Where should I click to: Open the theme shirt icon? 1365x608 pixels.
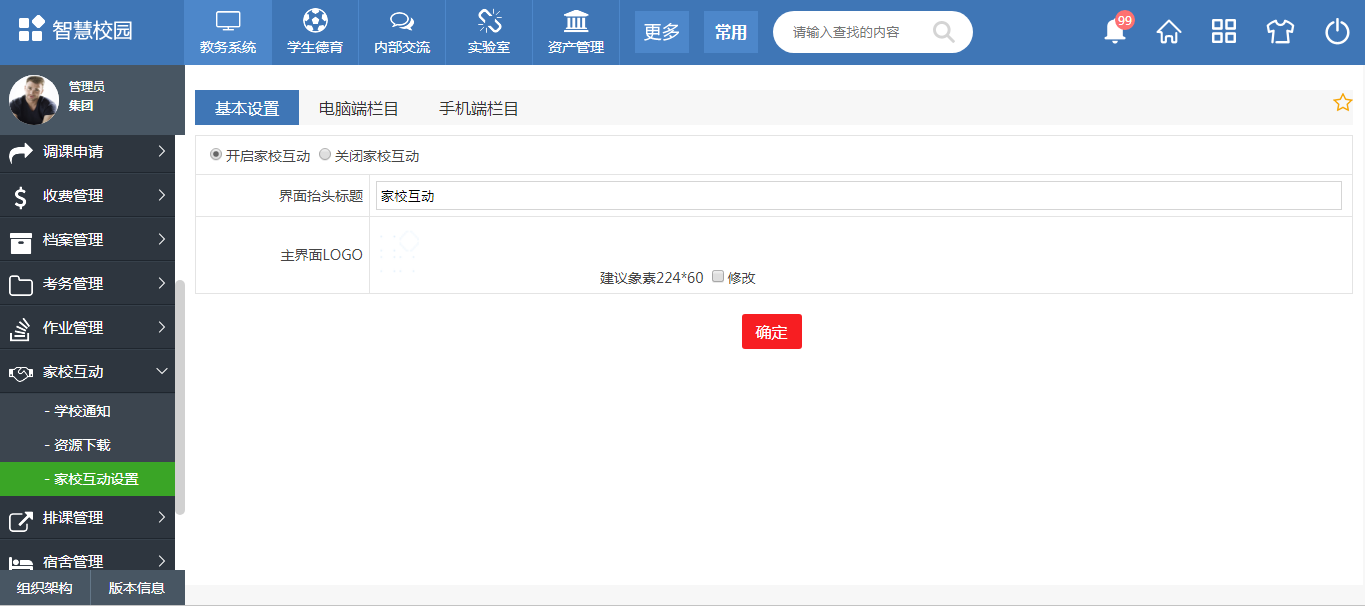click(1280, 32)
